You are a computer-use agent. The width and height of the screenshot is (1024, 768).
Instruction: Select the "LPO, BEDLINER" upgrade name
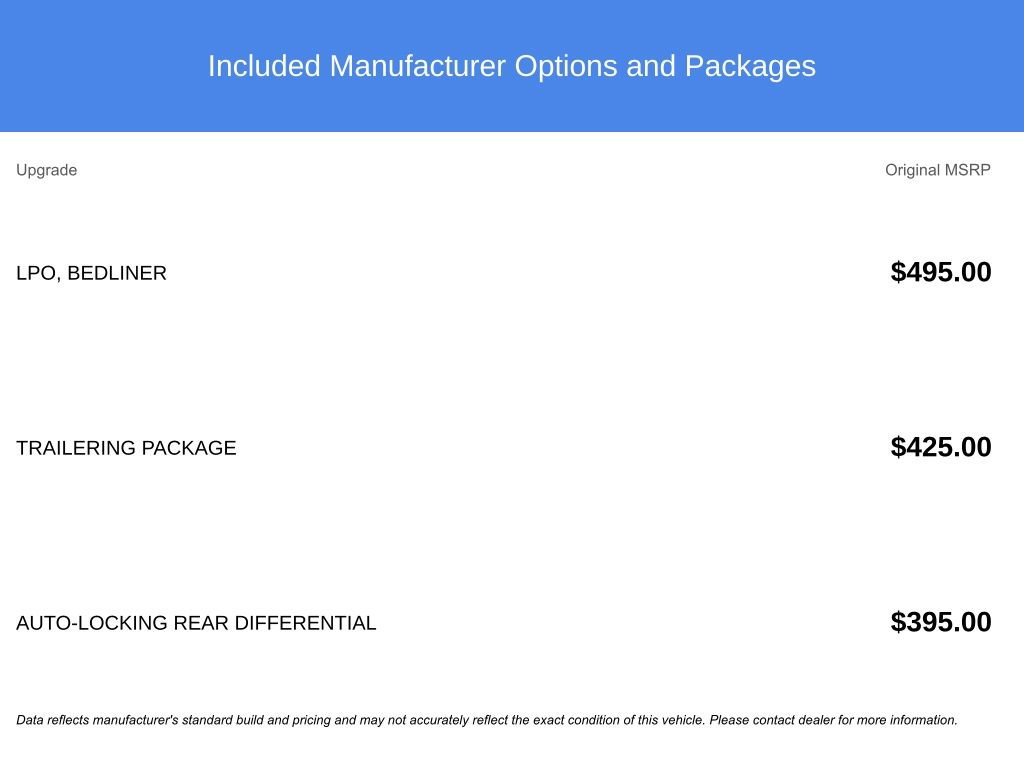tap(91, 273)
